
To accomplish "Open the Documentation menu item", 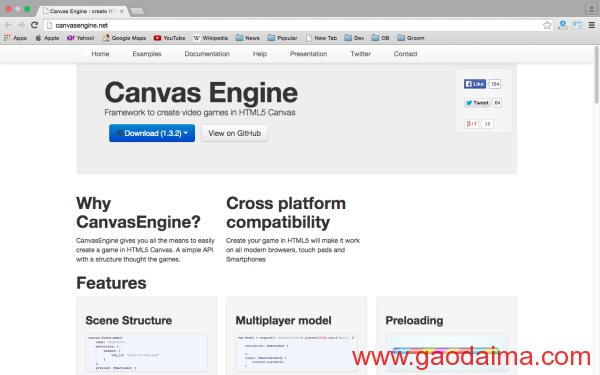I will point(207,54).
